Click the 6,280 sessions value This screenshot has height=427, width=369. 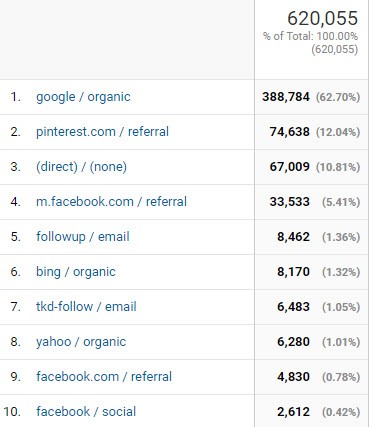293,342
